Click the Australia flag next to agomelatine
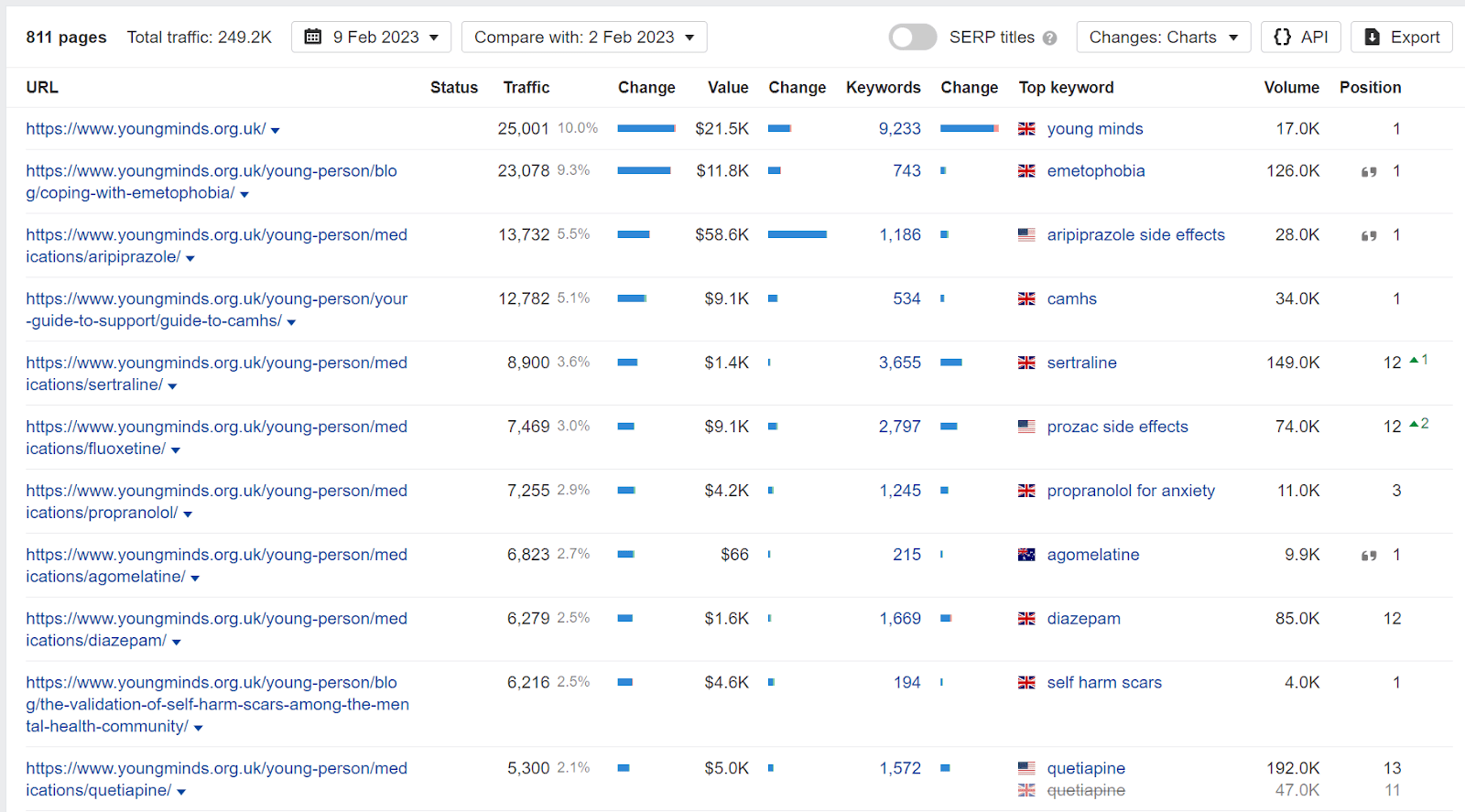The image size is (1465, 812). coord(1026,555)
